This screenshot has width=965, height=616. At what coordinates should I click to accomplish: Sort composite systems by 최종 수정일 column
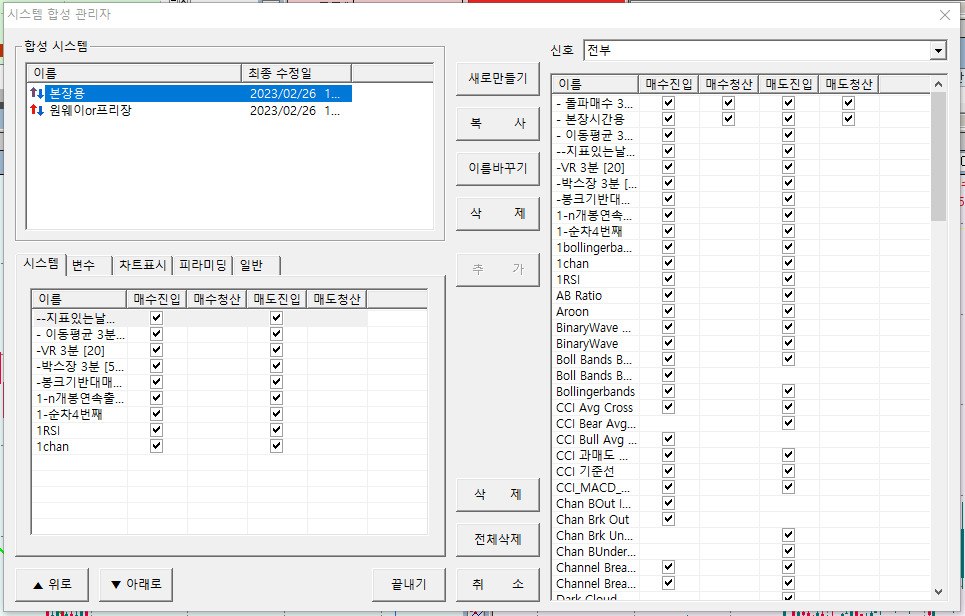[x=296, y=73]
